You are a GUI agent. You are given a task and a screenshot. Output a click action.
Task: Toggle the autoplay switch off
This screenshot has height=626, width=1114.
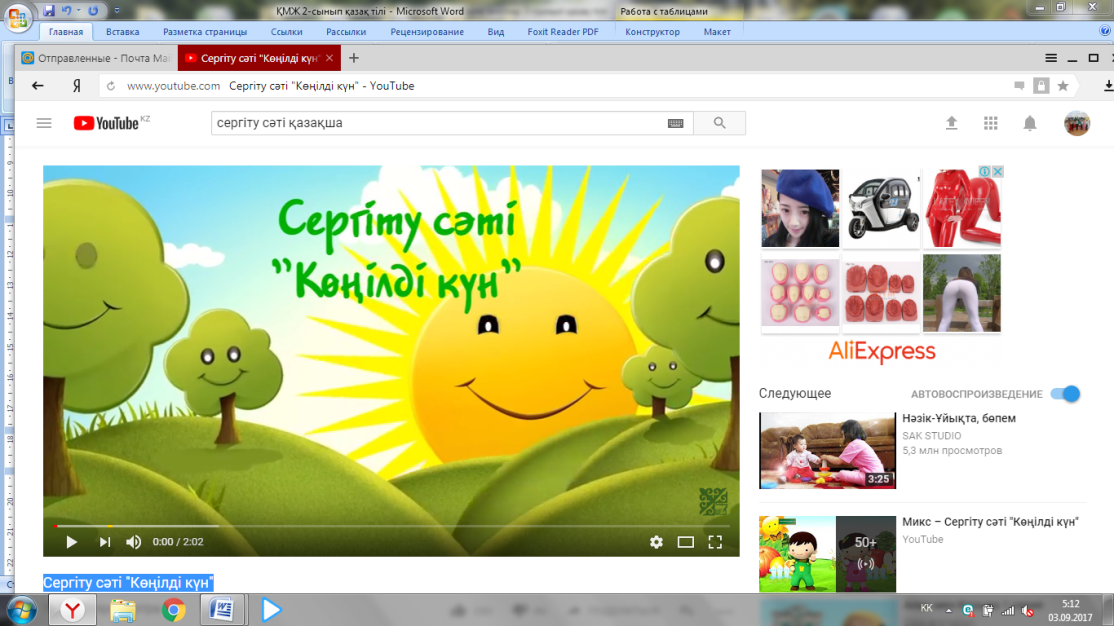1066,394
